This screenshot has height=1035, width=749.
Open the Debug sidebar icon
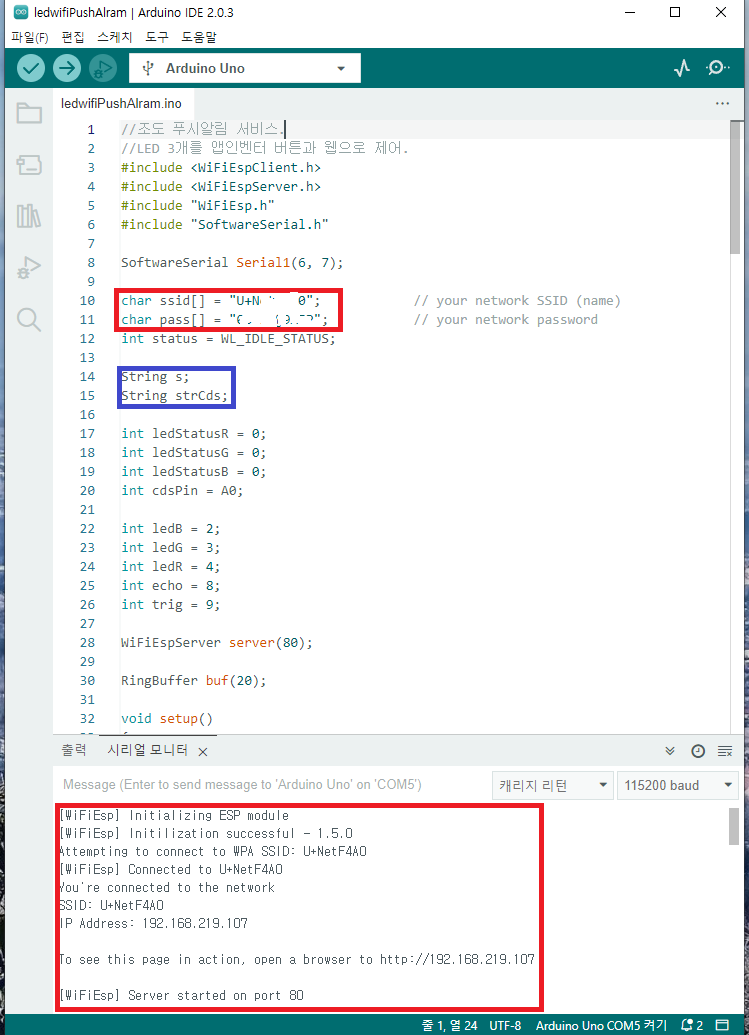click(x=29, y=268)
